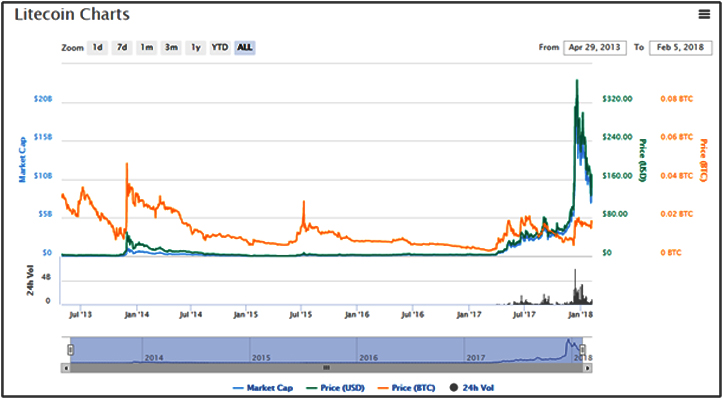Image resolution: width=724 pixels, height=400 pixels.
Task: Click the Jan '15 x-axis label
Action: click(246, 315)
